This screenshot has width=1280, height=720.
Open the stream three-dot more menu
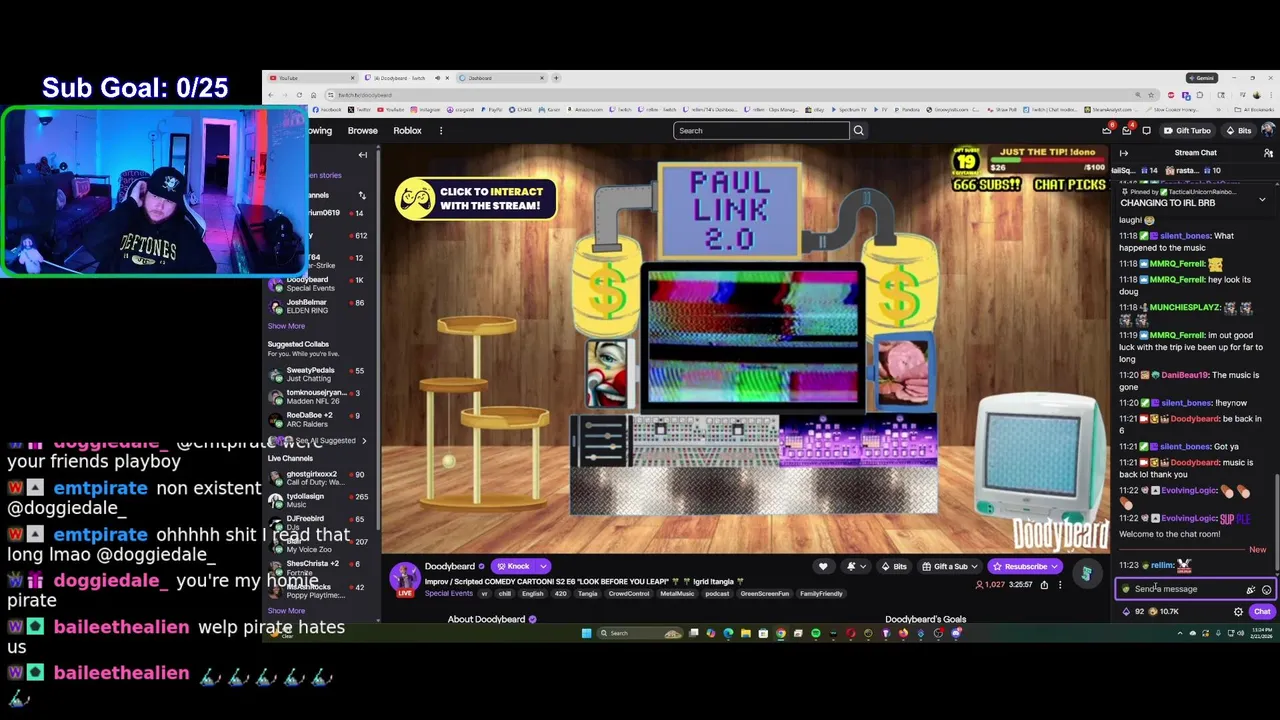pyautogui.click(x=1060, y=585)
